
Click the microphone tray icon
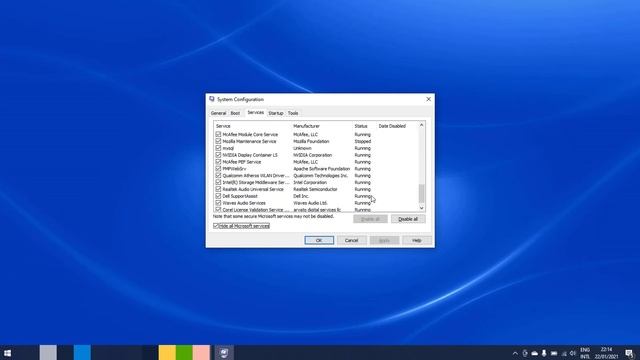coord(544,353)
